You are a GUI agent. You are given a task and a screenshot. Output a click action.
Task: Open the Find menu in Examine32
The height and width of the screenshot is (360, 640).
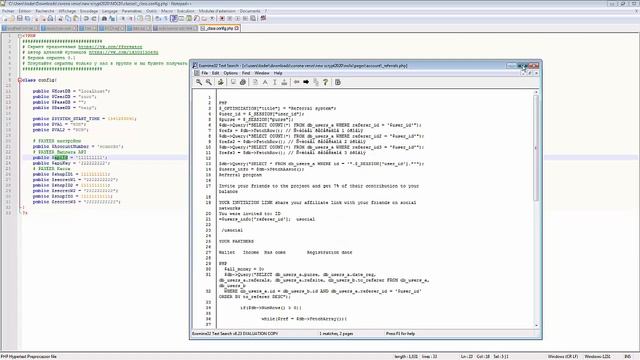(x=246, y=73)
